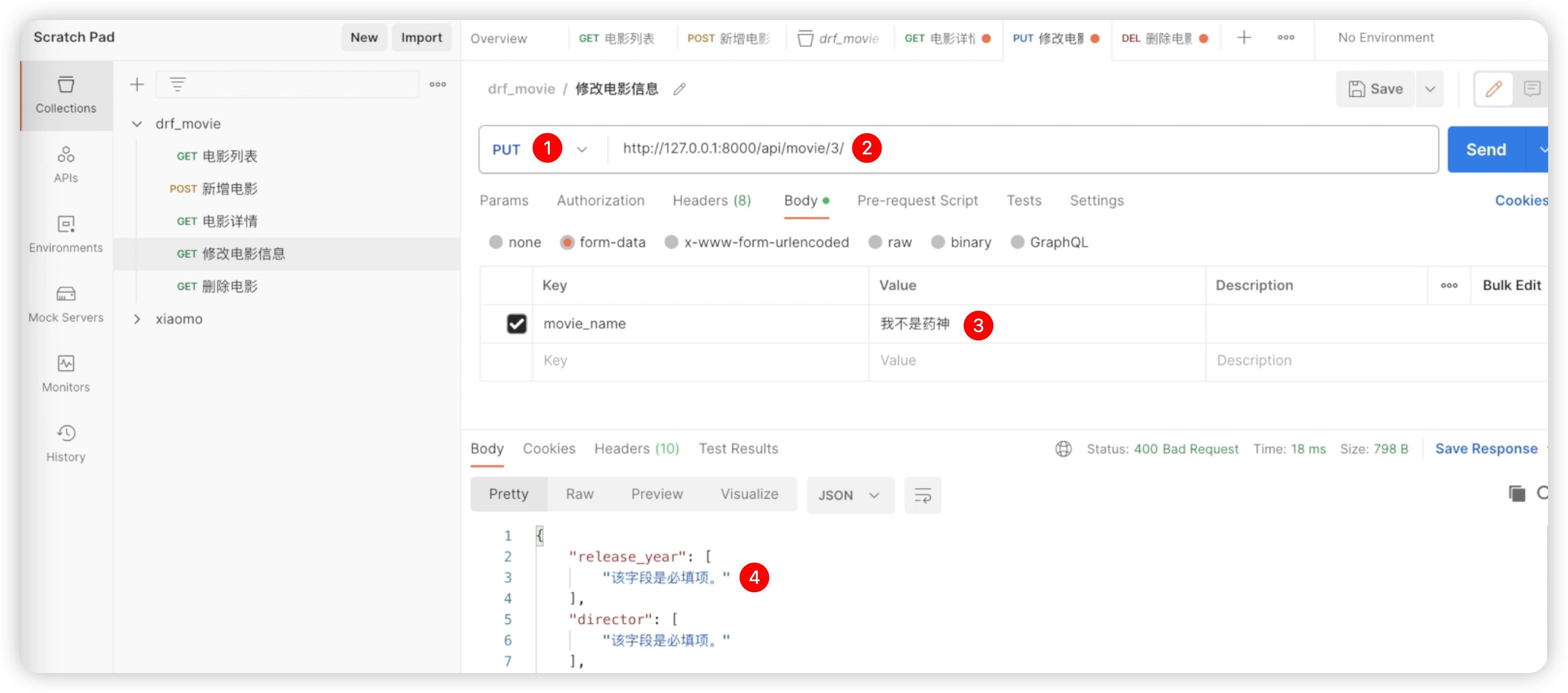The image size is (1568, 693).
Task: Click the plus icon to open new tab
Action: [x=1244, y=38]
